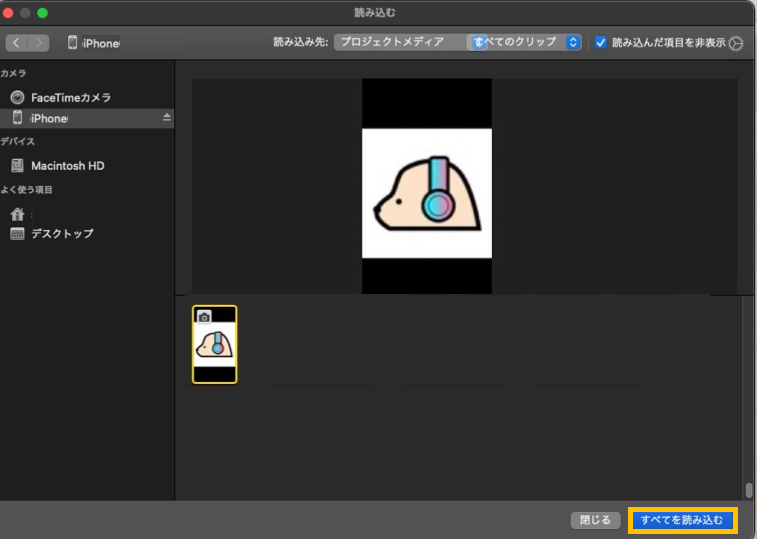The width and height of the screenshot is (757, 539).
Task: Click the よく使う項目 section header
Action: click(27, 190)
